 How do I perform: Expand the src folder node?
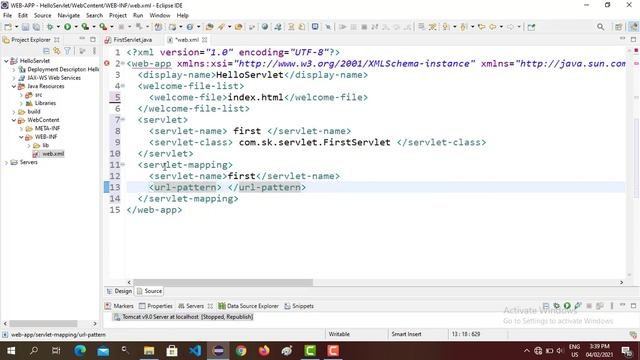point(21,95)
